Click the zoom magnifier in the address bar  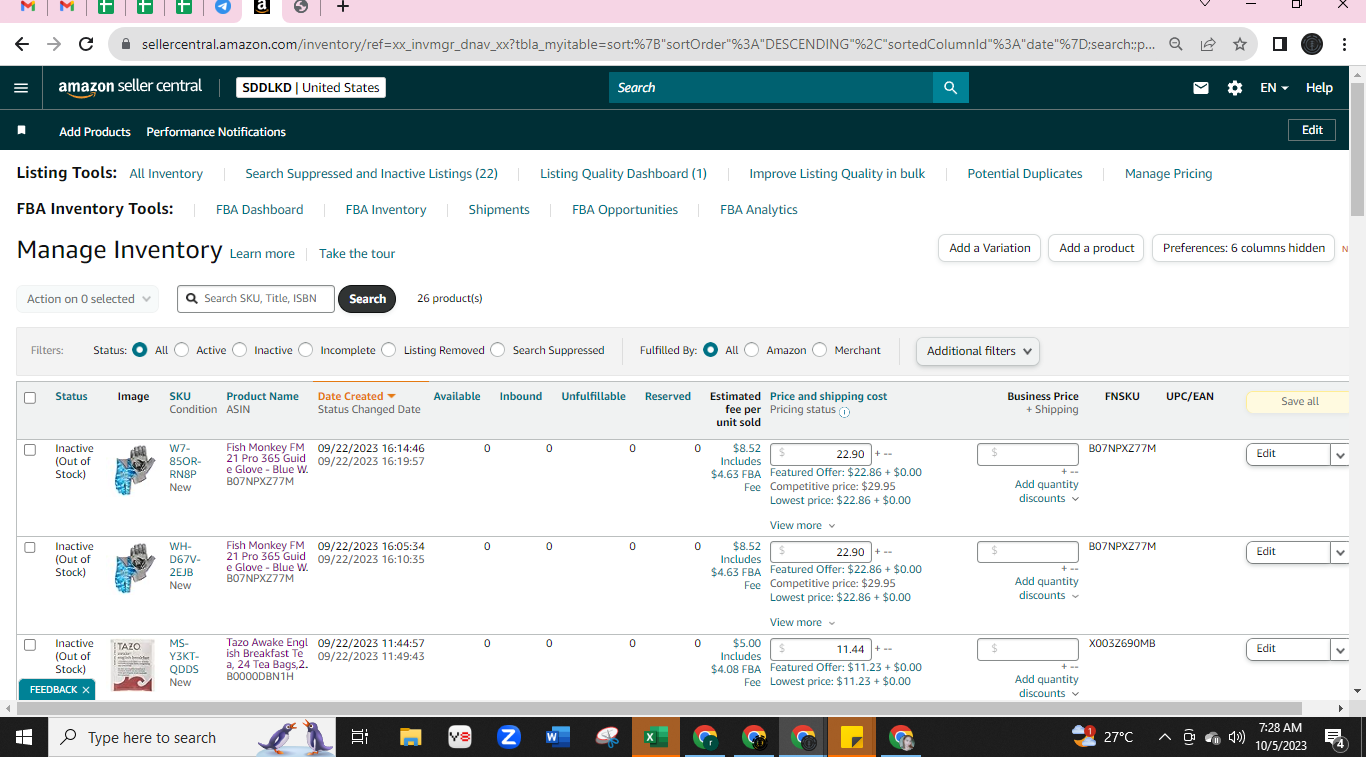pos(1176,44)
